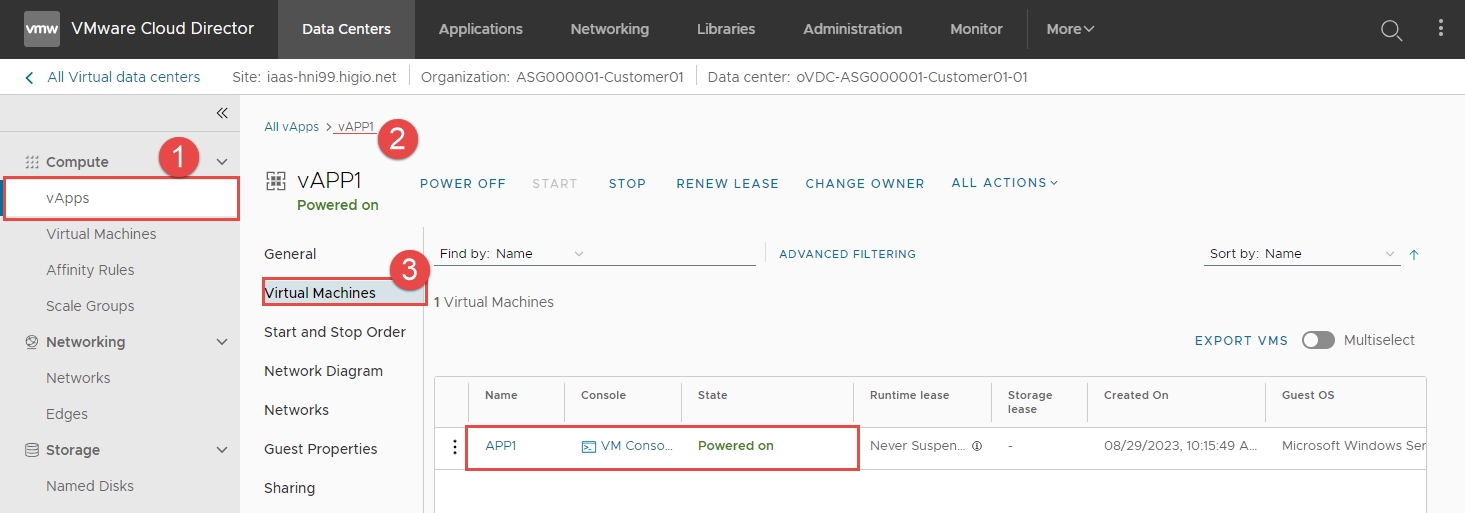Click the VMware vmw logo icon

(42, 29)
